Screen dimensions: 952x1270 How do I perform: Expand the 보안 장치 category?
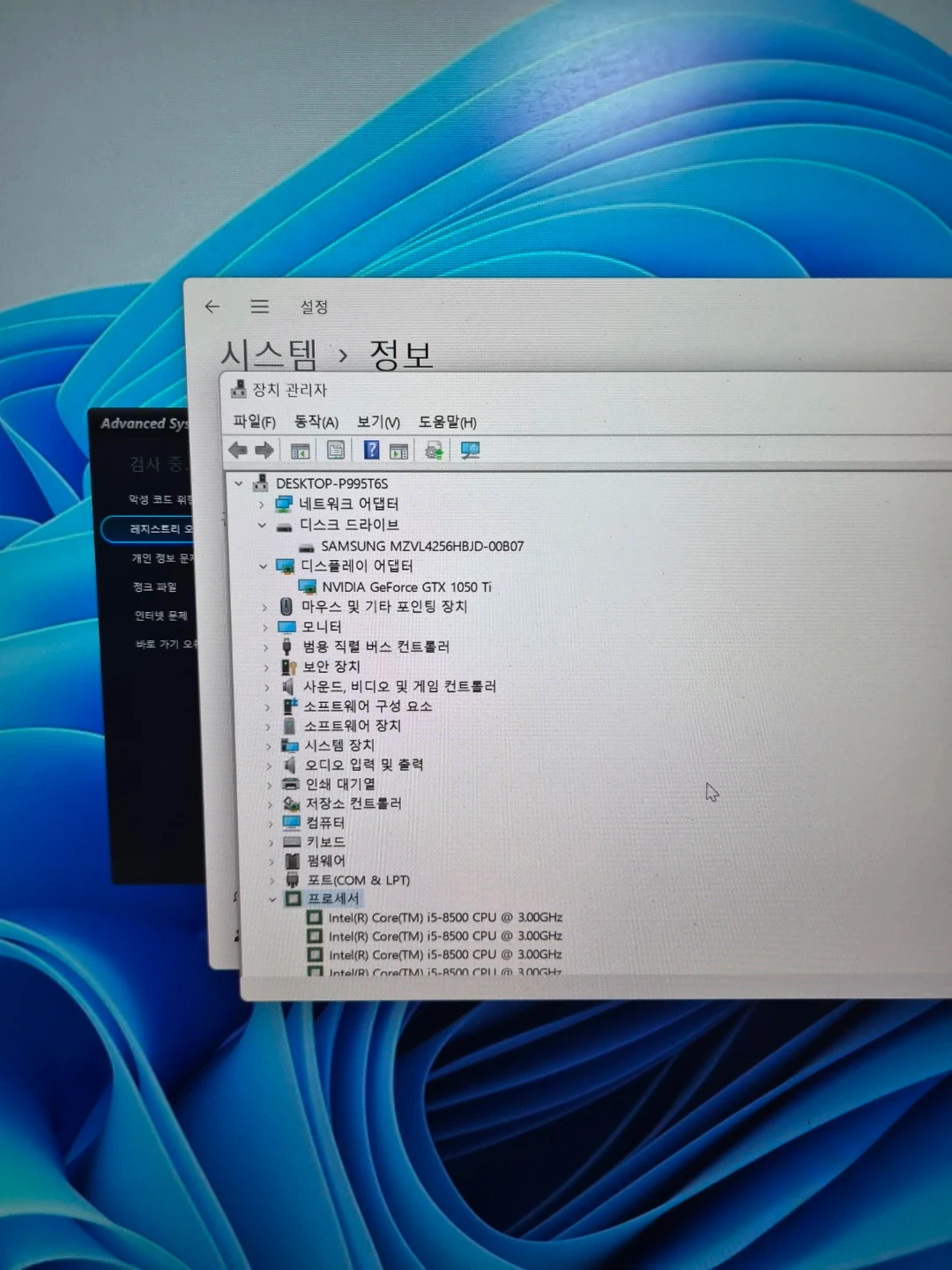coord(266,668)
